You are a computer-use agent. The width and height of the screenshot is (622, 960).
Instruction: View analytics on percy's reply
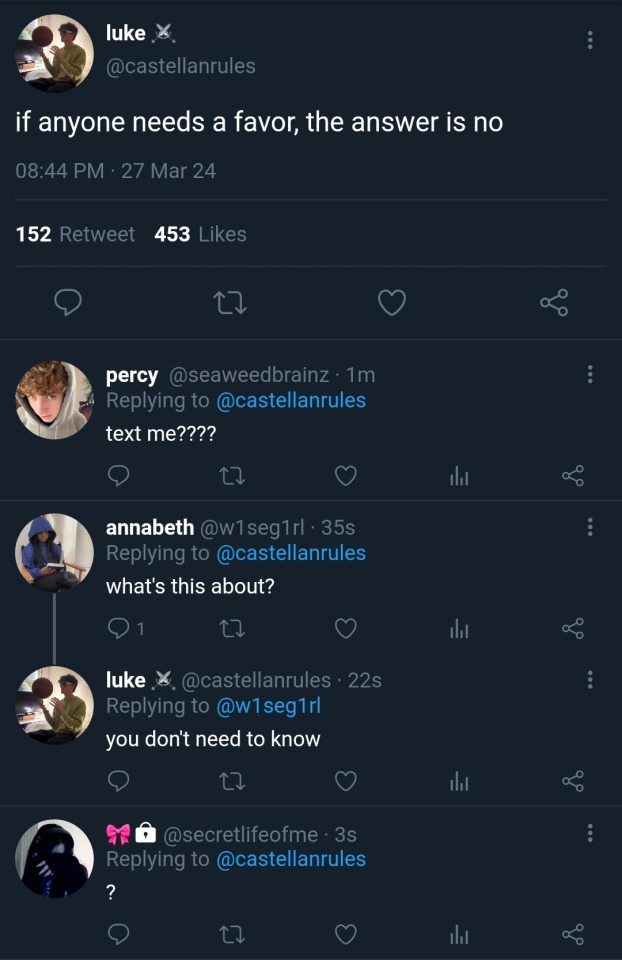click(x=459, y=477)
